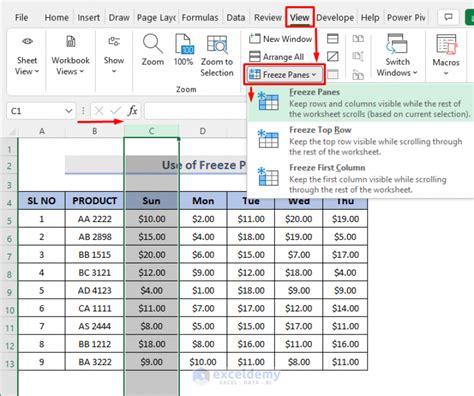Switch to the Developer tab
Image resolution: width=474 pixels, height=396 pixels.
335,17
